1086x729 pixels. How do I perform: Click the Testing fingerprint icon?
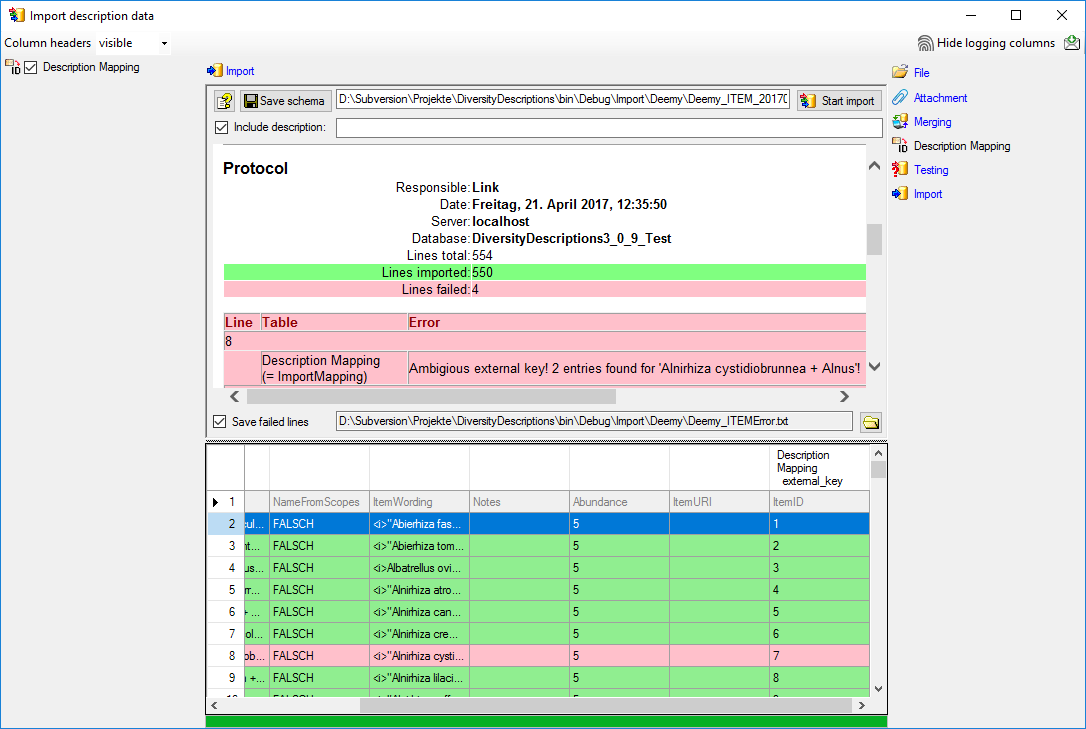900,170
